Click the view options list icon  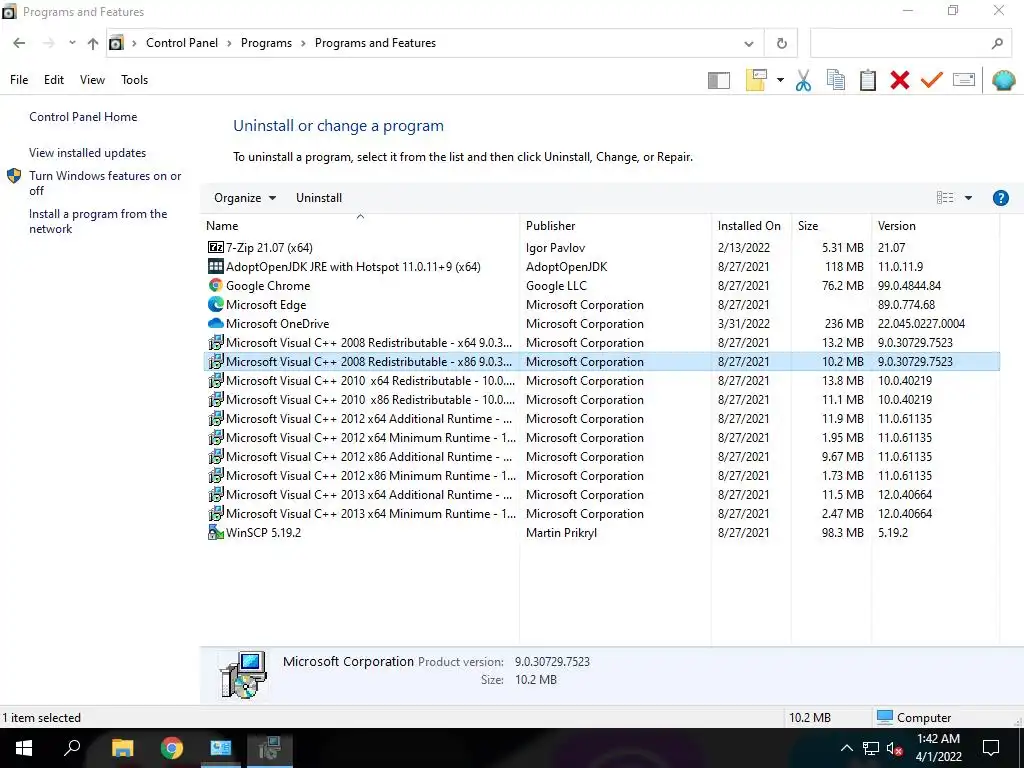tap(944, 198)
